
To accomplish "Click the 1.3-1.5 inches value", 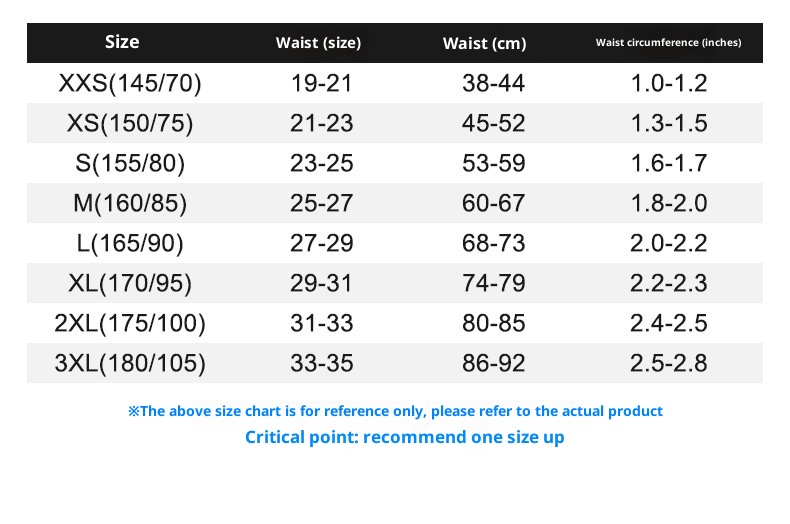I will (x=669, y=124).
